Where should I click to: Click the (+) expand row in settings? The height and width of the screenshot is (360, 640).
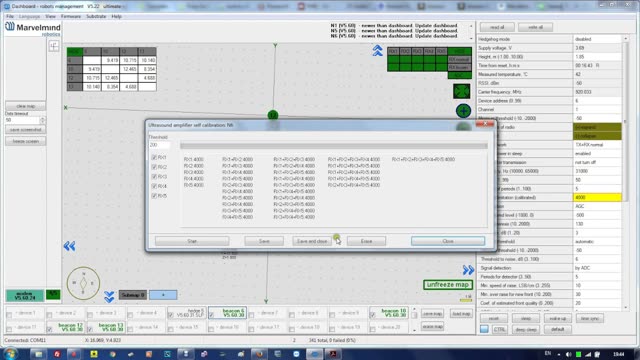[x=597, y=127]
